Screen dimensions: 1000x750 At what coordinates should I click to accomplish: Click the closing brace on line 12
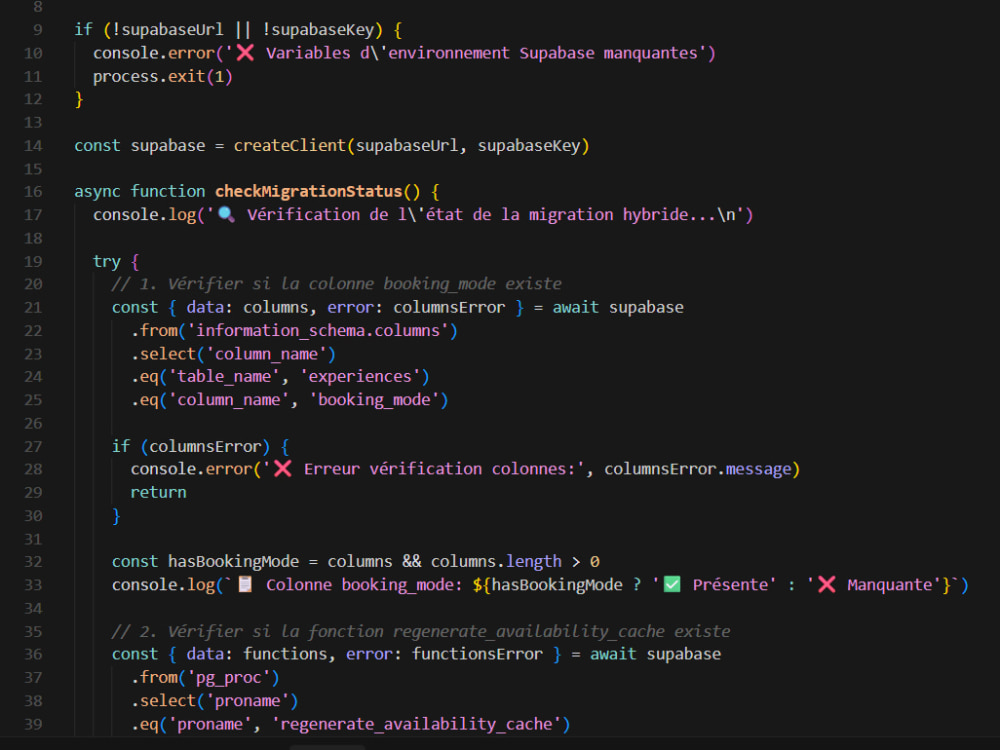click(78, 99)
